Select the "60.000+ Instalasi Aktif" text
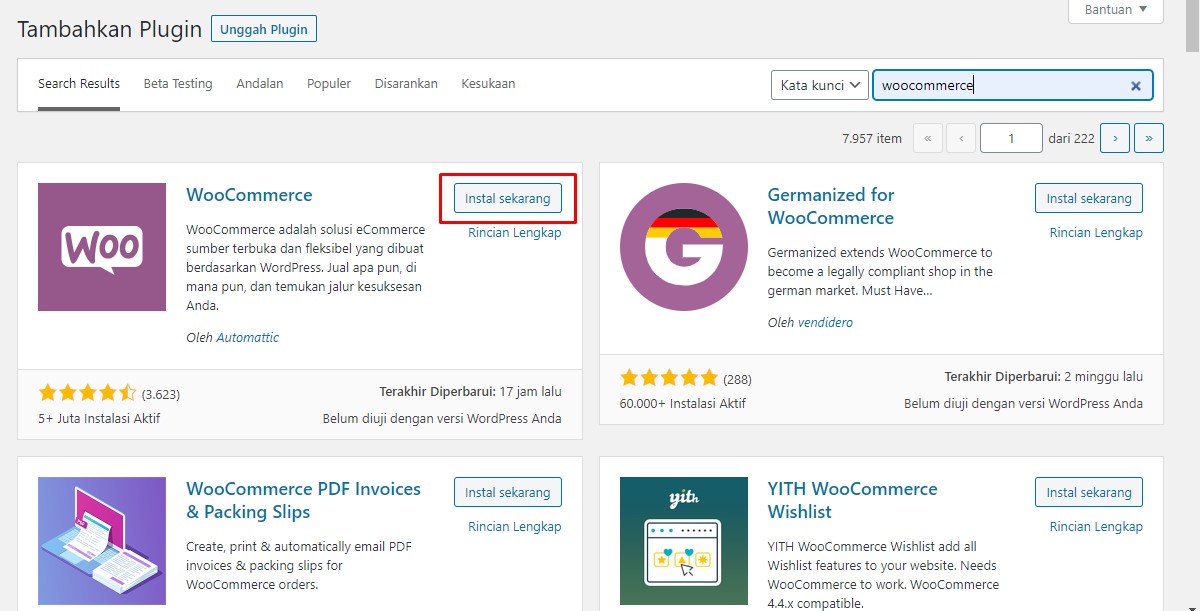 coord(683,404)
